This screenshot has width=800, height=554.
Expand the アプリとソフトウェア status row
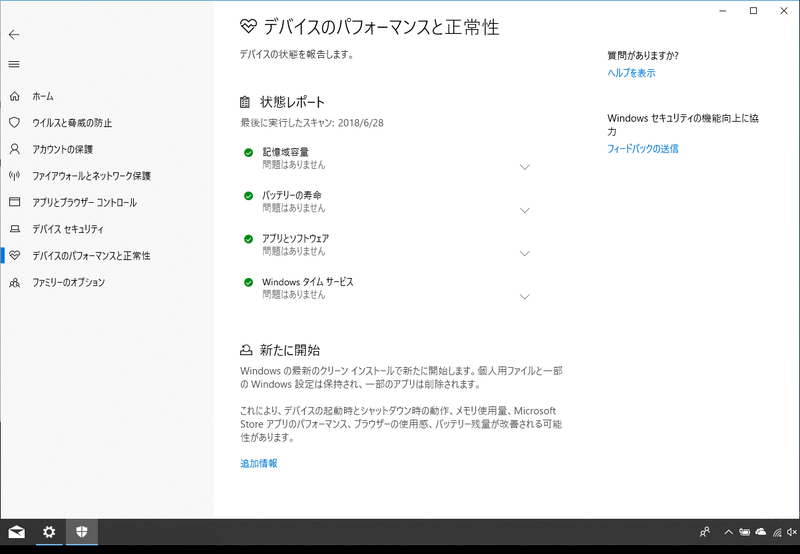[524, 254]
